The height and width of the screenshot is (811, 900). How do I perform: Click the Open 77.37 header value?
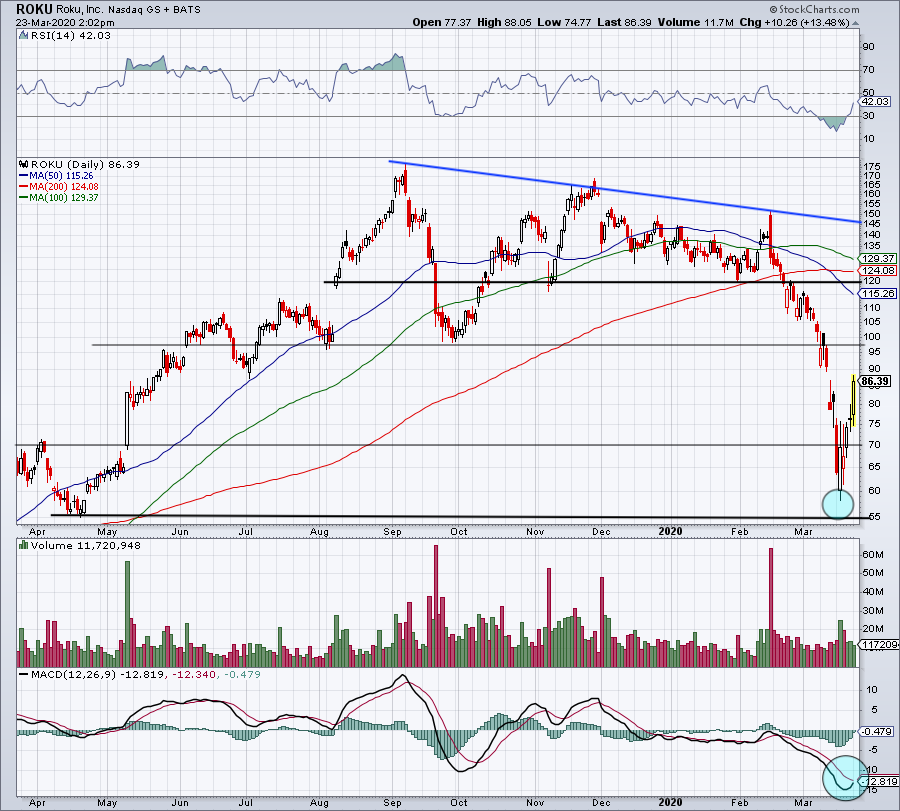(441, 22)
